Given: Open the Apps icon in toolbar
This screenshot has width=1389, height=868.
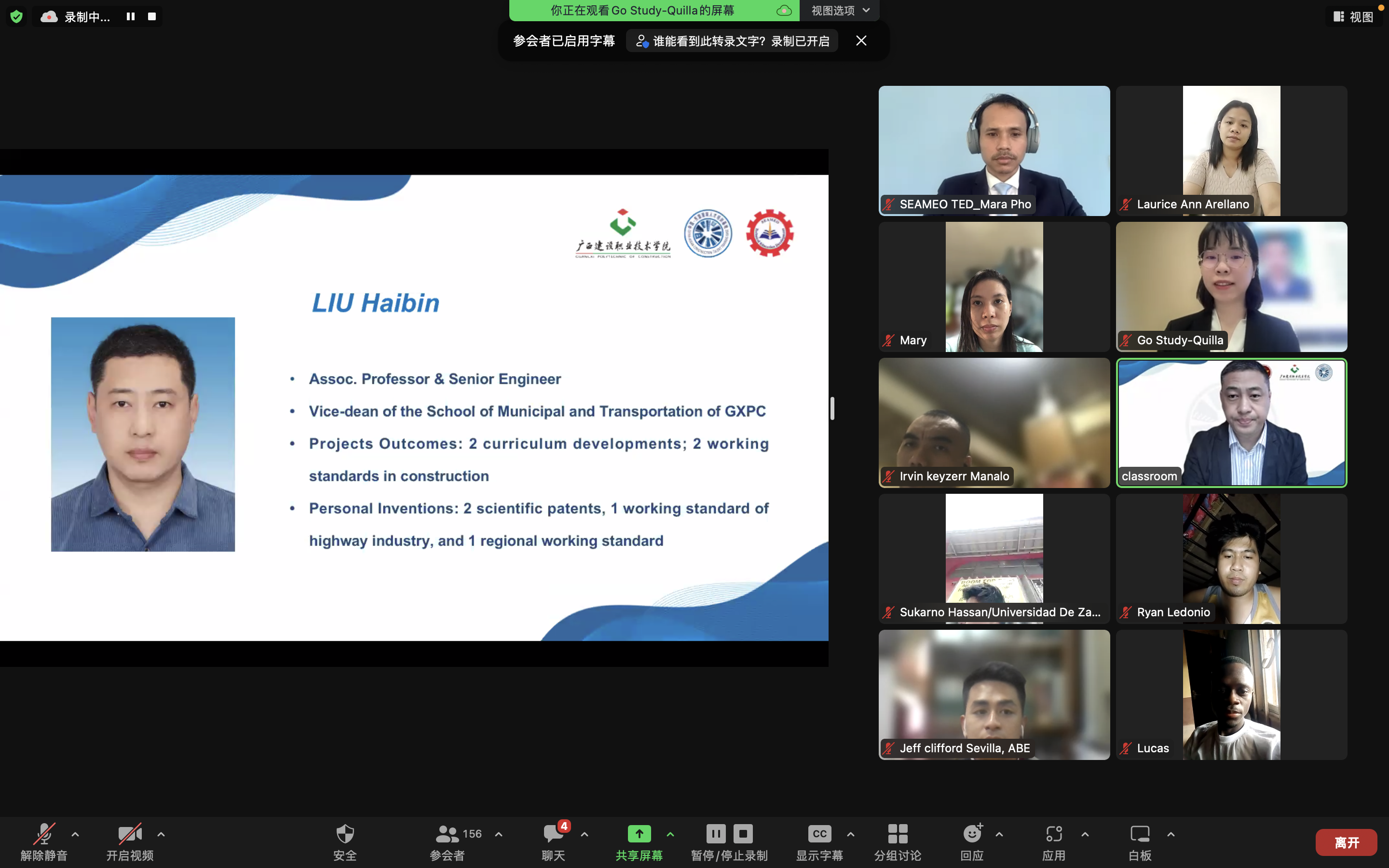Looking at the screenshot, I should 1053,834.
